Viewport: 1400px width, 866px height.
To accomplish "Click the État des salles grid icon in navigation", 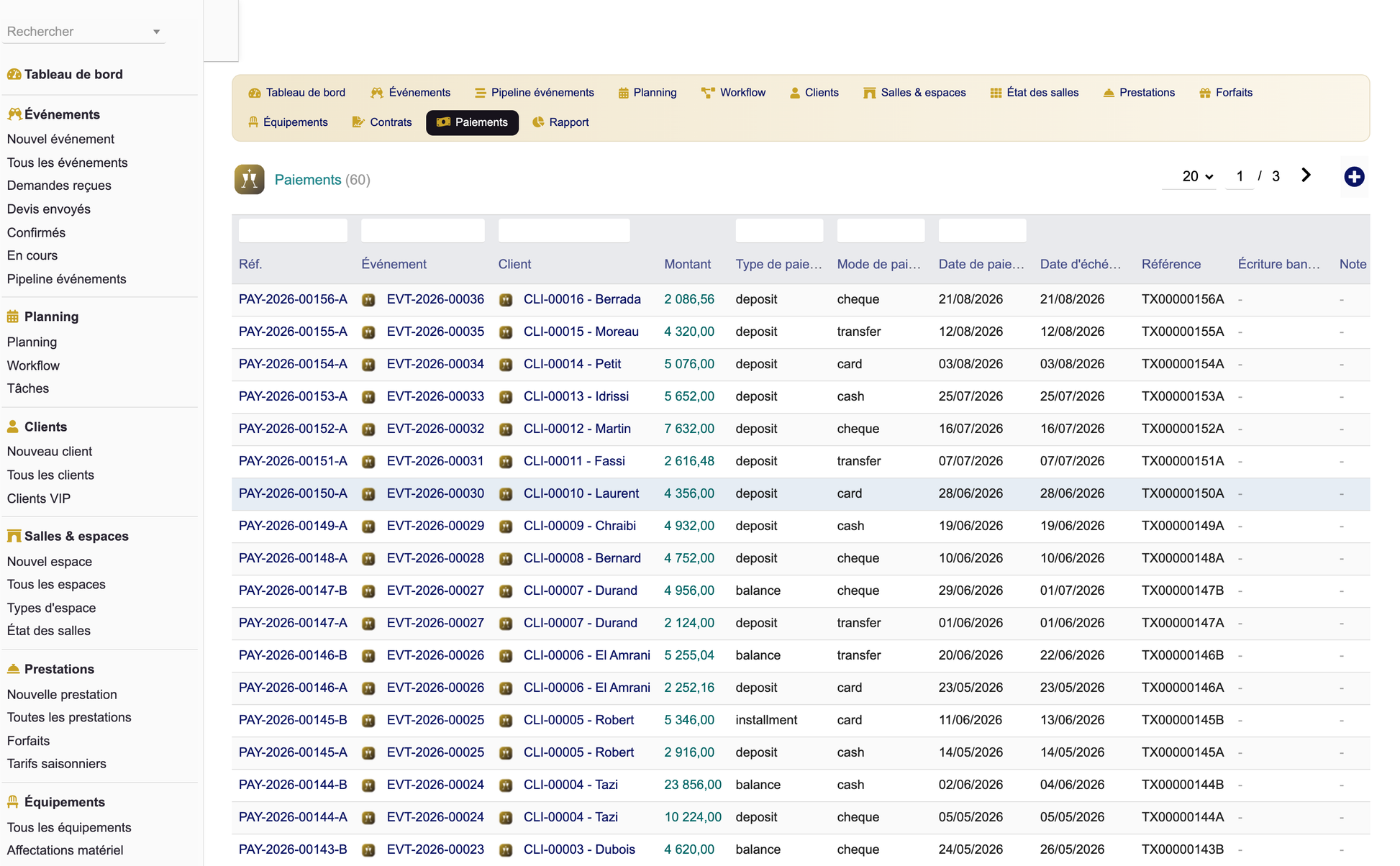I will point(996,93).
